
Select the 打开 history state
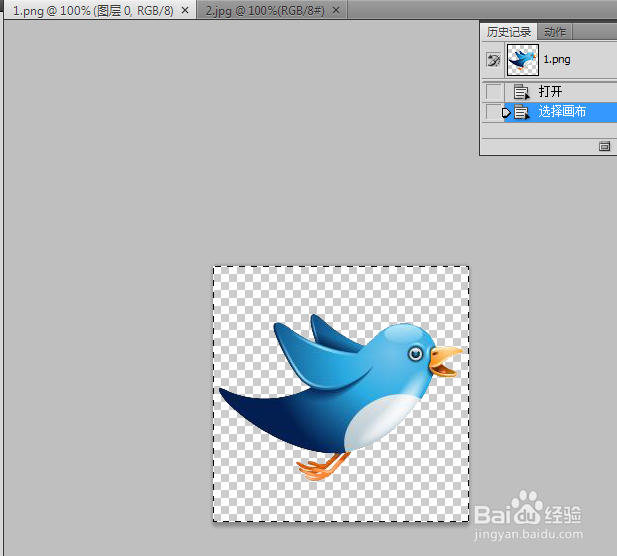560,92
